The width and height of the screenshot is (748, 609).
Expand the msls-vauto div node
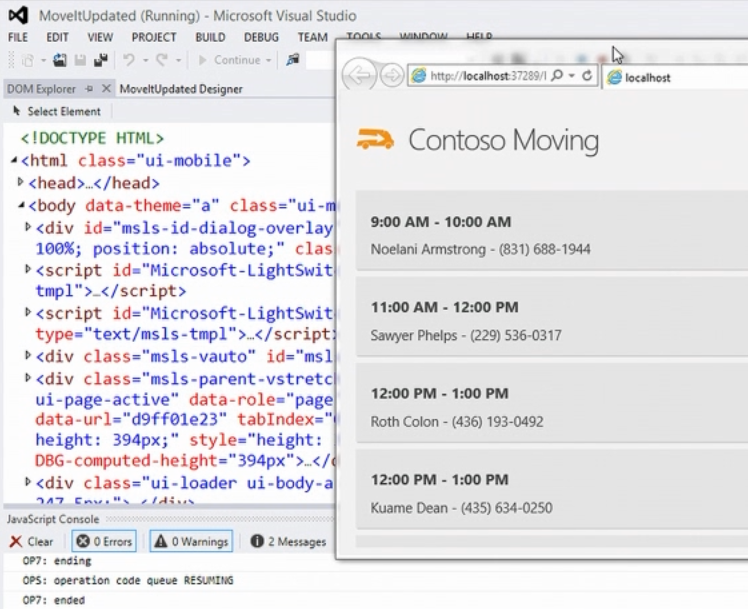(28, 355)
